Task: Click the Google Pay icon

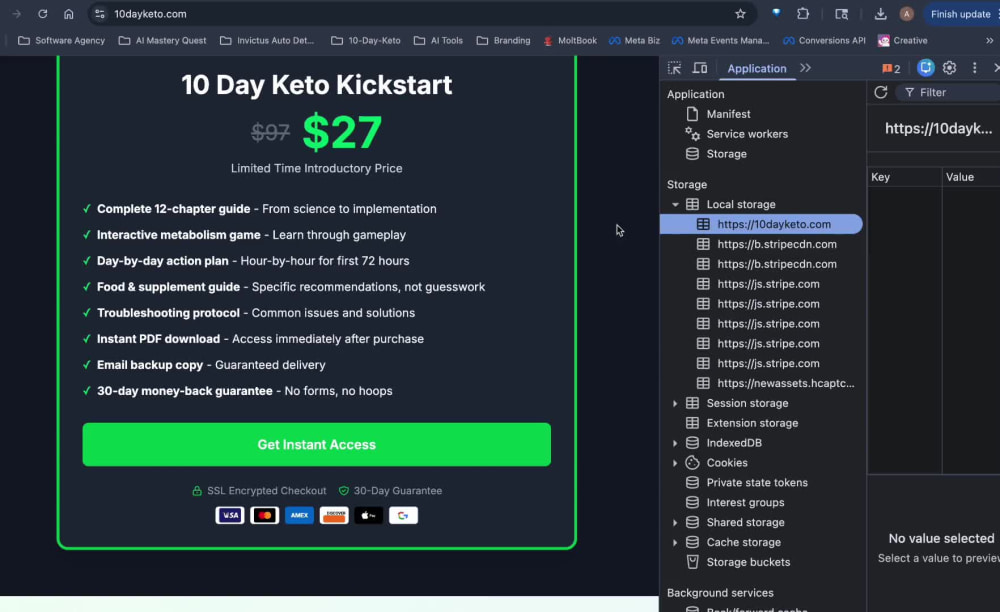Action: (403, 515)
